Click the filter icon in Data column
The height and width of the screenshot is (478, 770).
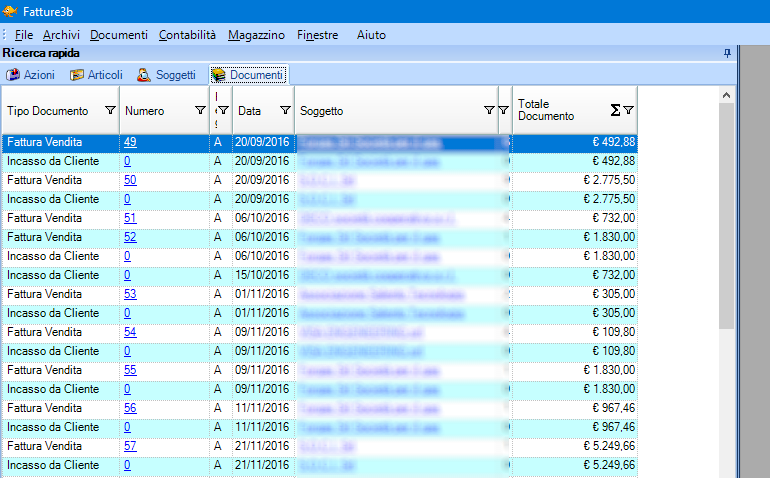(285, 110)
